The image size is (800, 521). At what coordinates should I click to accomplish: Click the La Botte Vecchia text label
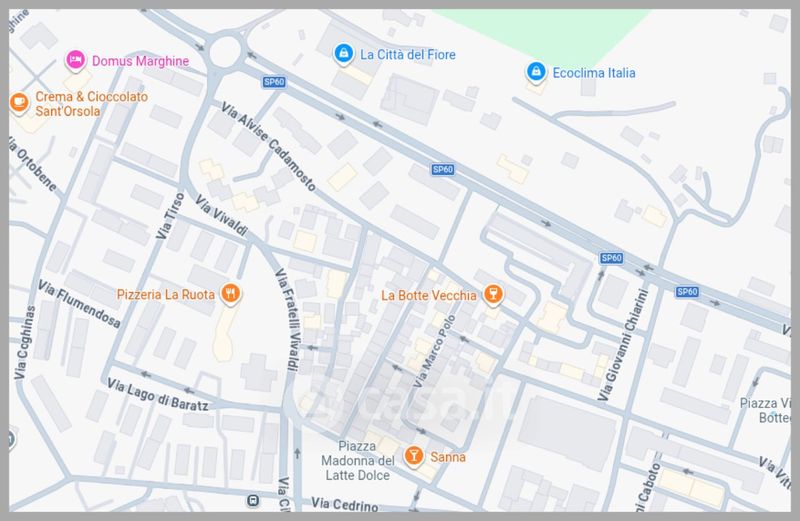pyautogui.click(x=429, y=295)
